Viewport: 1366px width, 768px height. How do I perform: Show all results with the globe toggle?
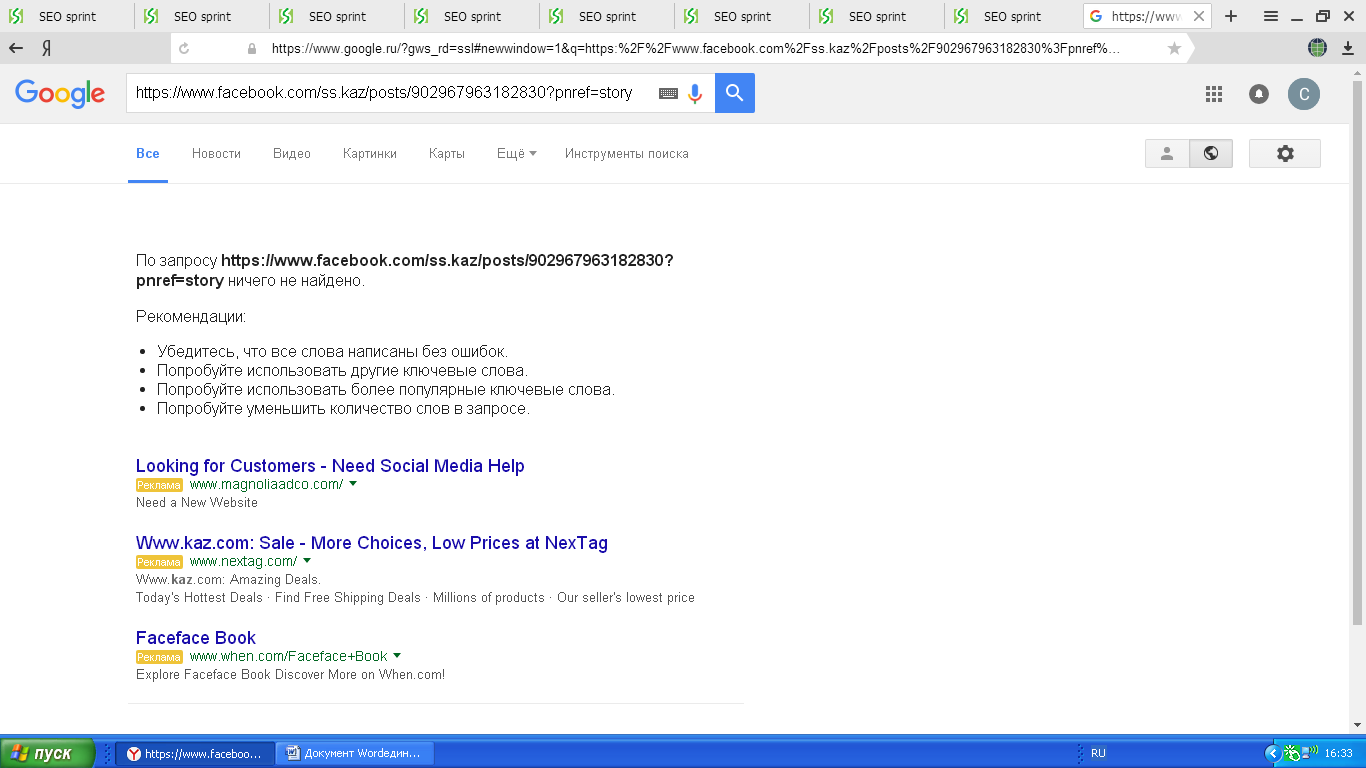pos(1211,153)
